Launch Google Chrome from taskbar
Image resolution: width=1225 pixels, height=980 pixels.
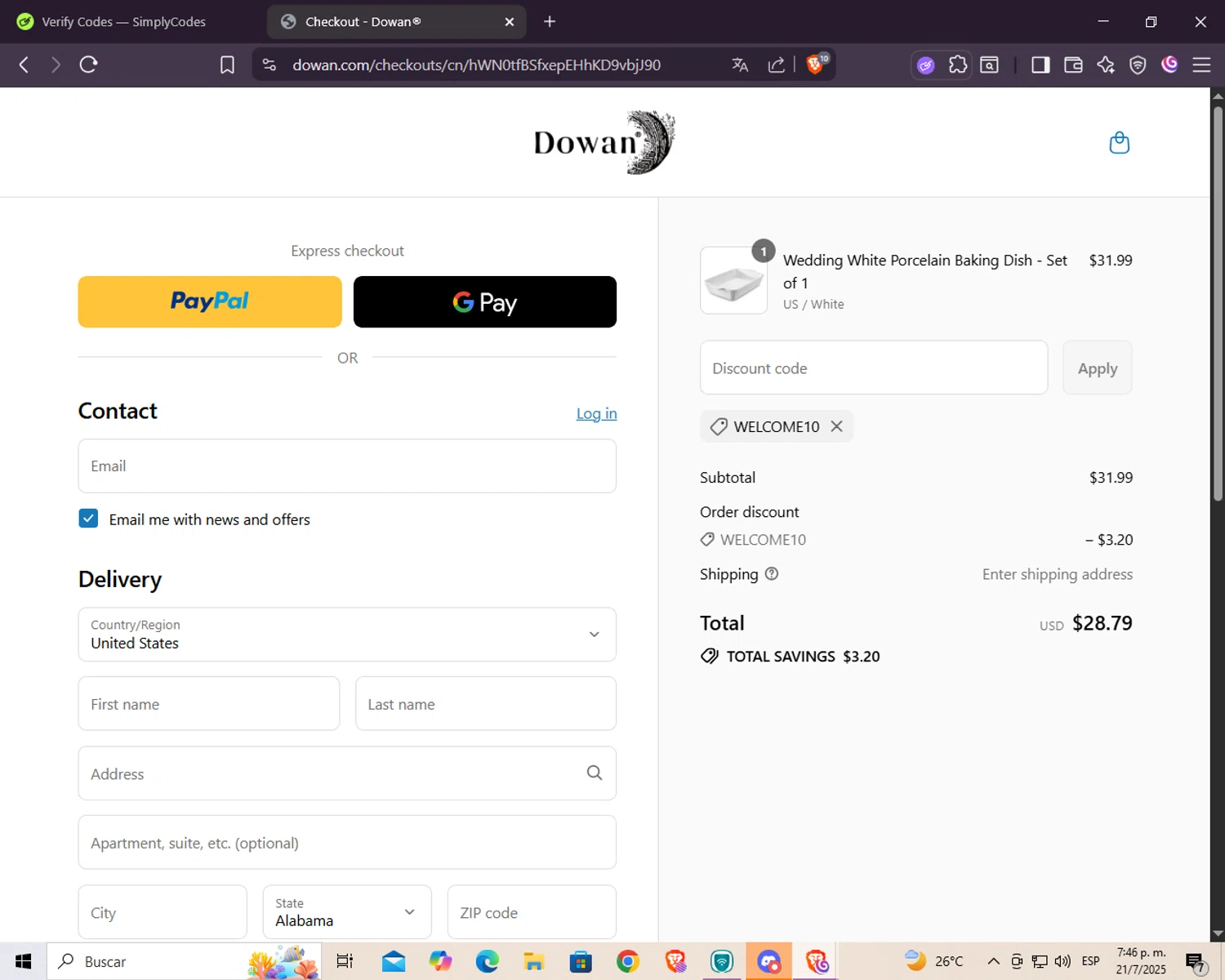pyautogui.click(x=628, y=961)
